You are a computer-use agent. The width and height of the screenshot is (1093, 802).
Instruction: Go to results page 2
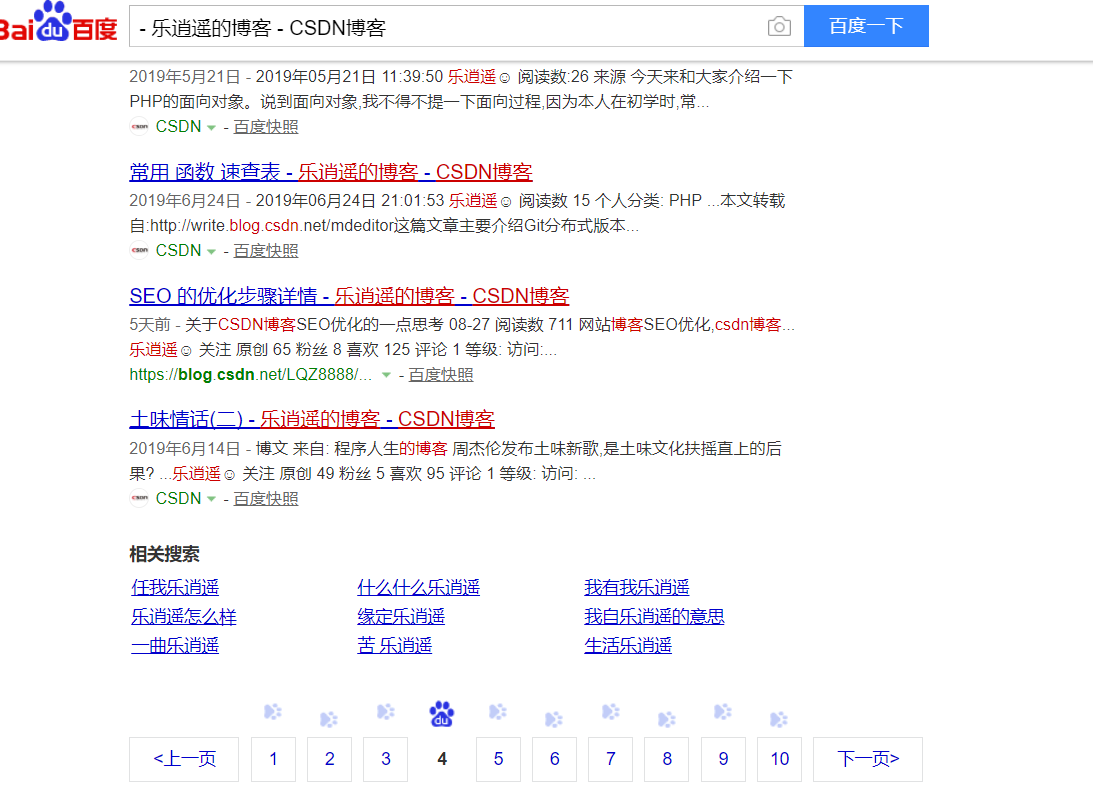pos(330,759)
